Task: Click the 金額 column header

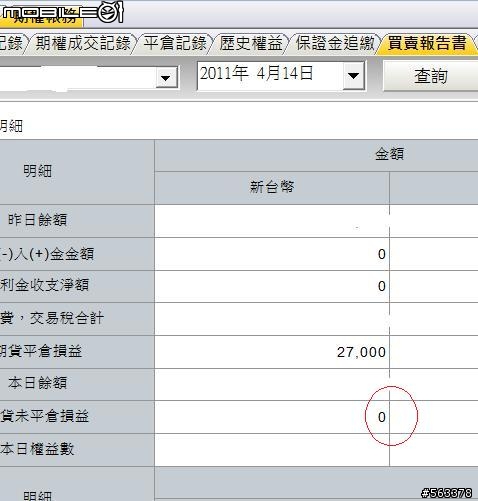Action: point(389,155)
